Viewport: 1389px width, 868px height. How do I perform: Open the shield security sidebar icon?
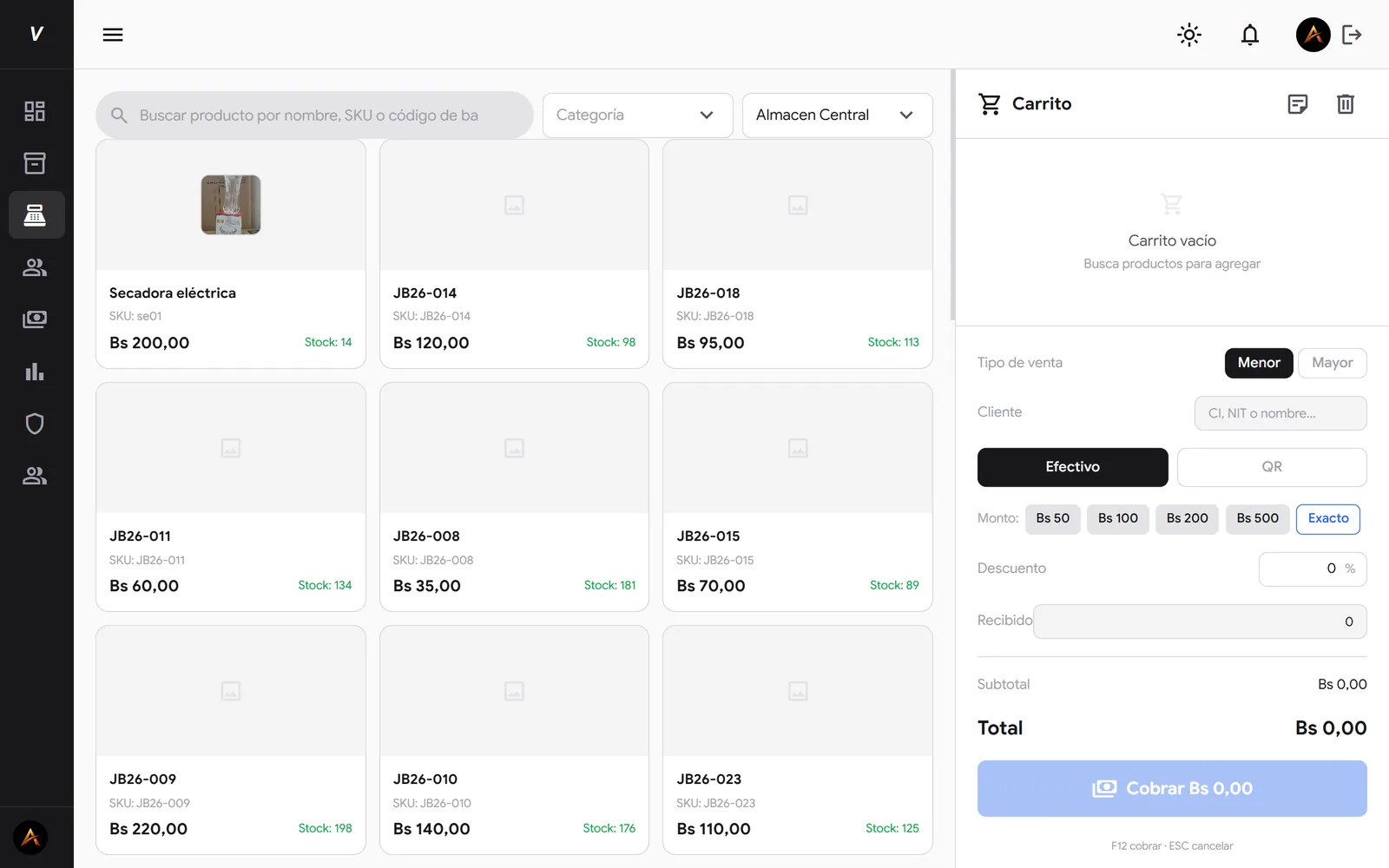pos(35,424)
